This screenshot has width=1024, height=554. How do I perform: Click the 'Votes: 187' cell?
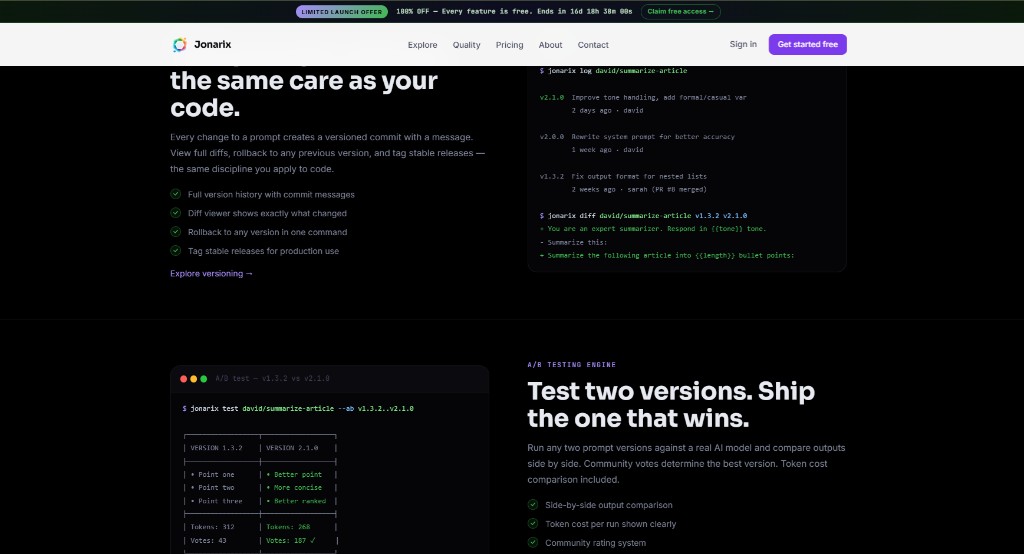291,540
